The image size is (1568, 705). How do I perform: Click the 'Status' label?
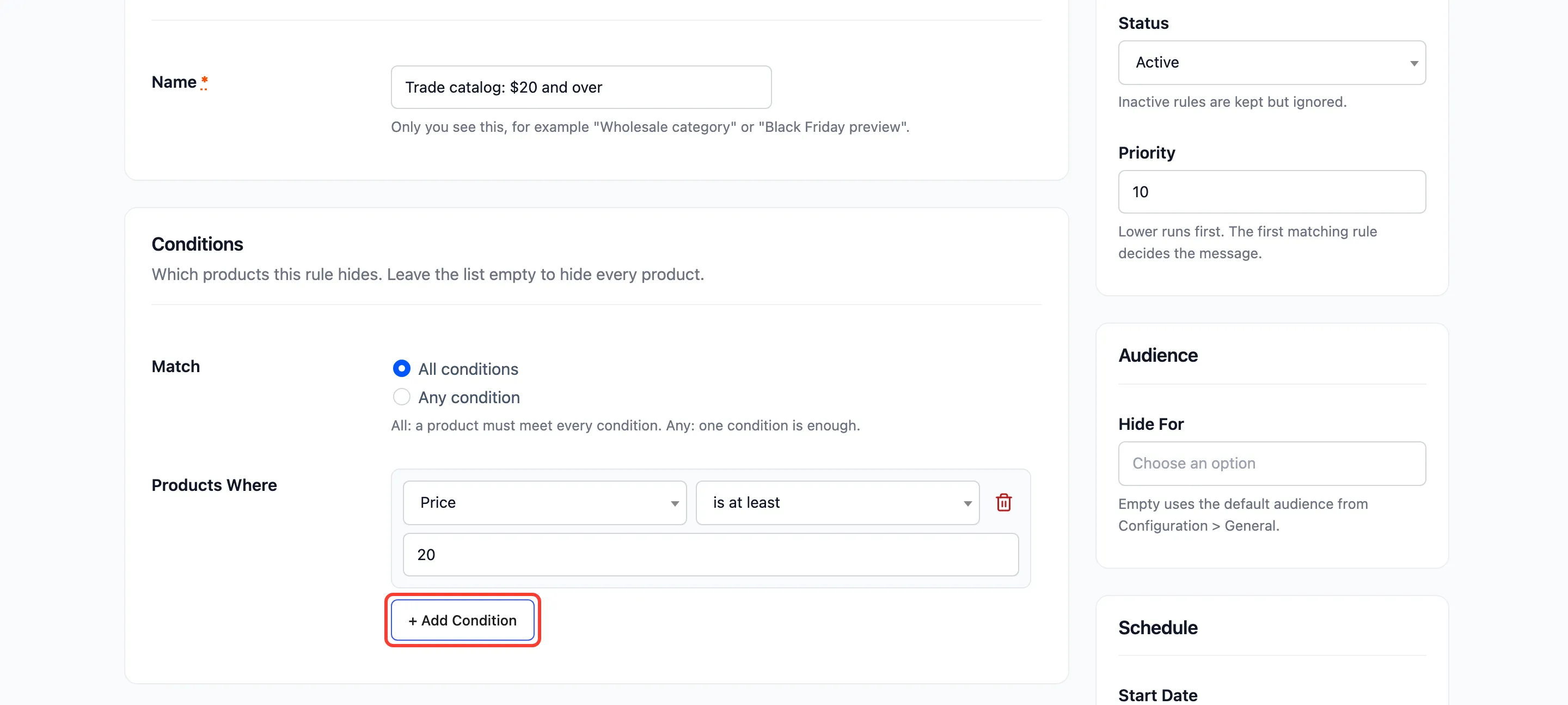point(1143,23)
